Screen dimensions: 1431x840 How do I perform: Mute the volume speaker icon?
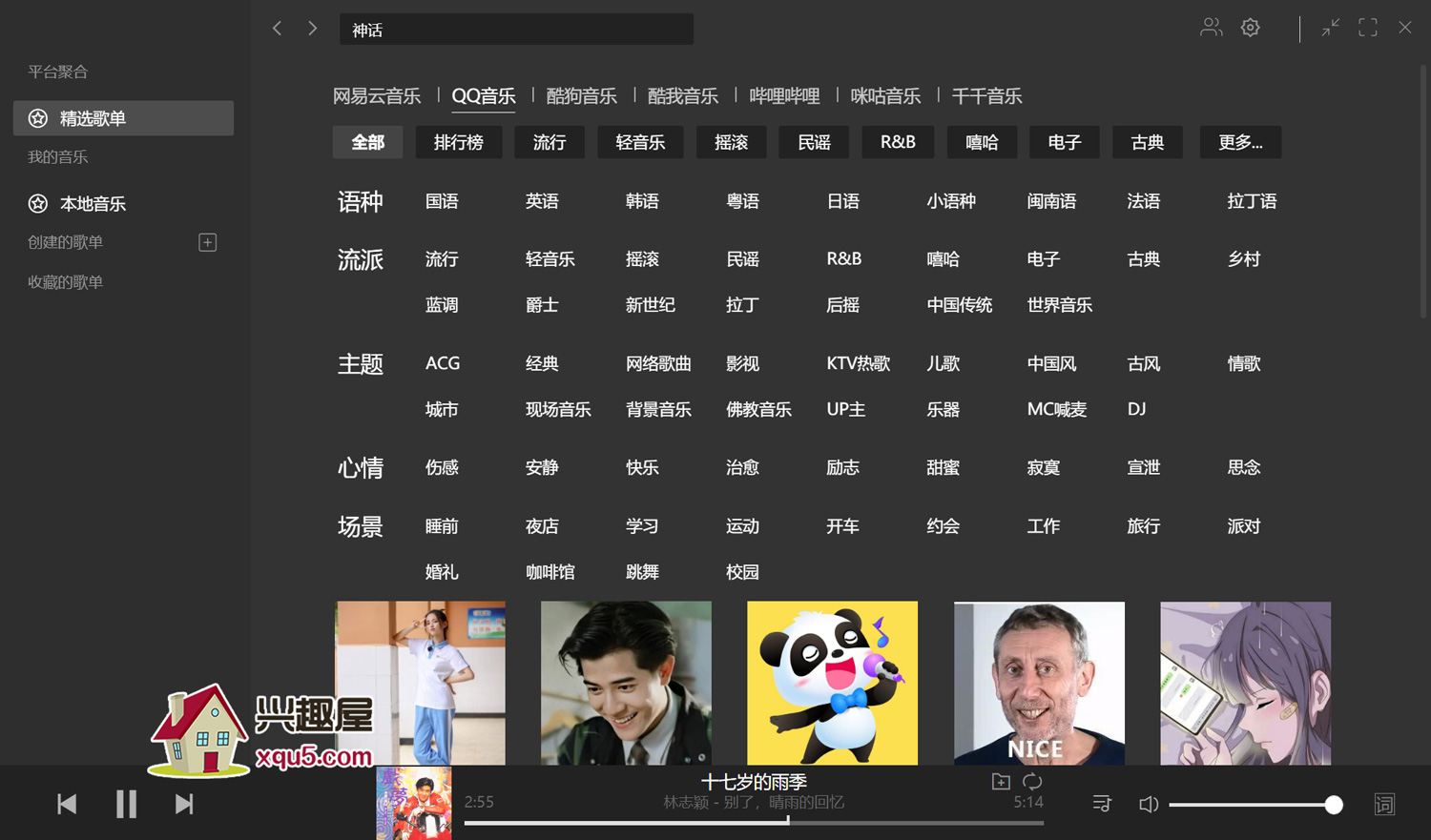(x=1149, y=805)
